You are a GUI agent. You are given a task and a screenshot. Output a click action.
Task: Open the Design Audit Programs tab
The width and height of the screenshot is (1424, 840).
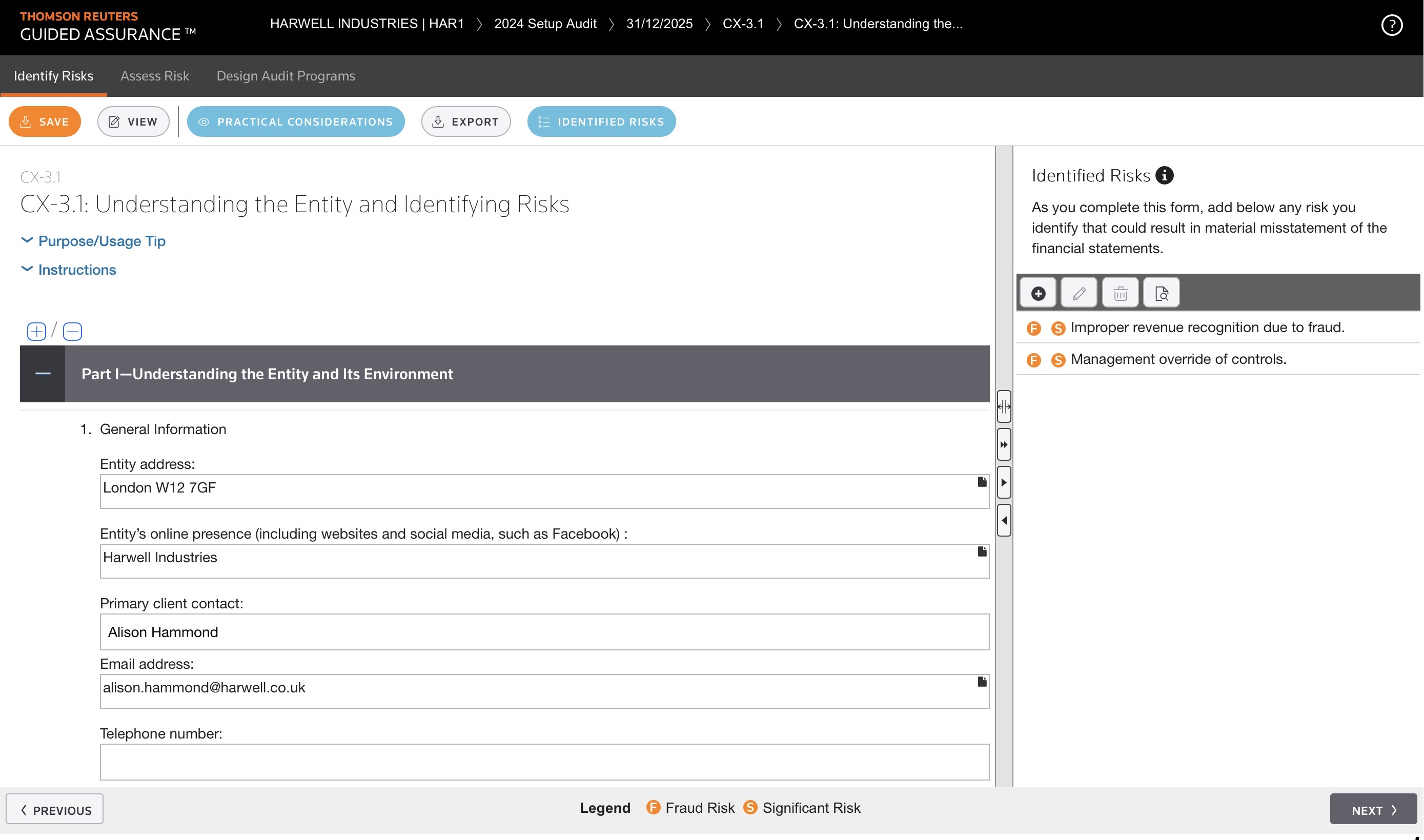tap(286, 76)
